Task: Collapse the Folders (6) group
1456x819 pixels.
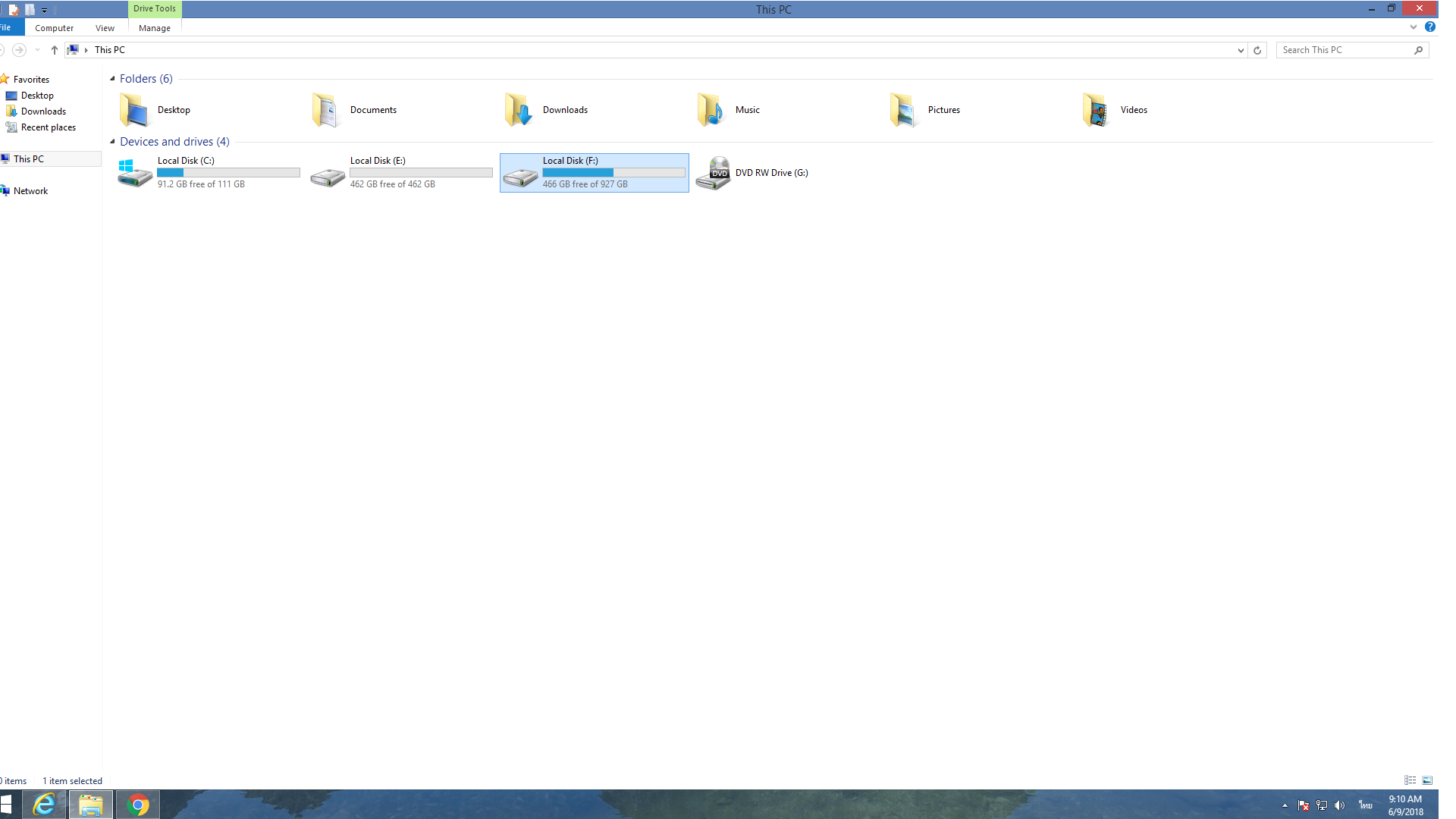Action: (x=112, y=79)
